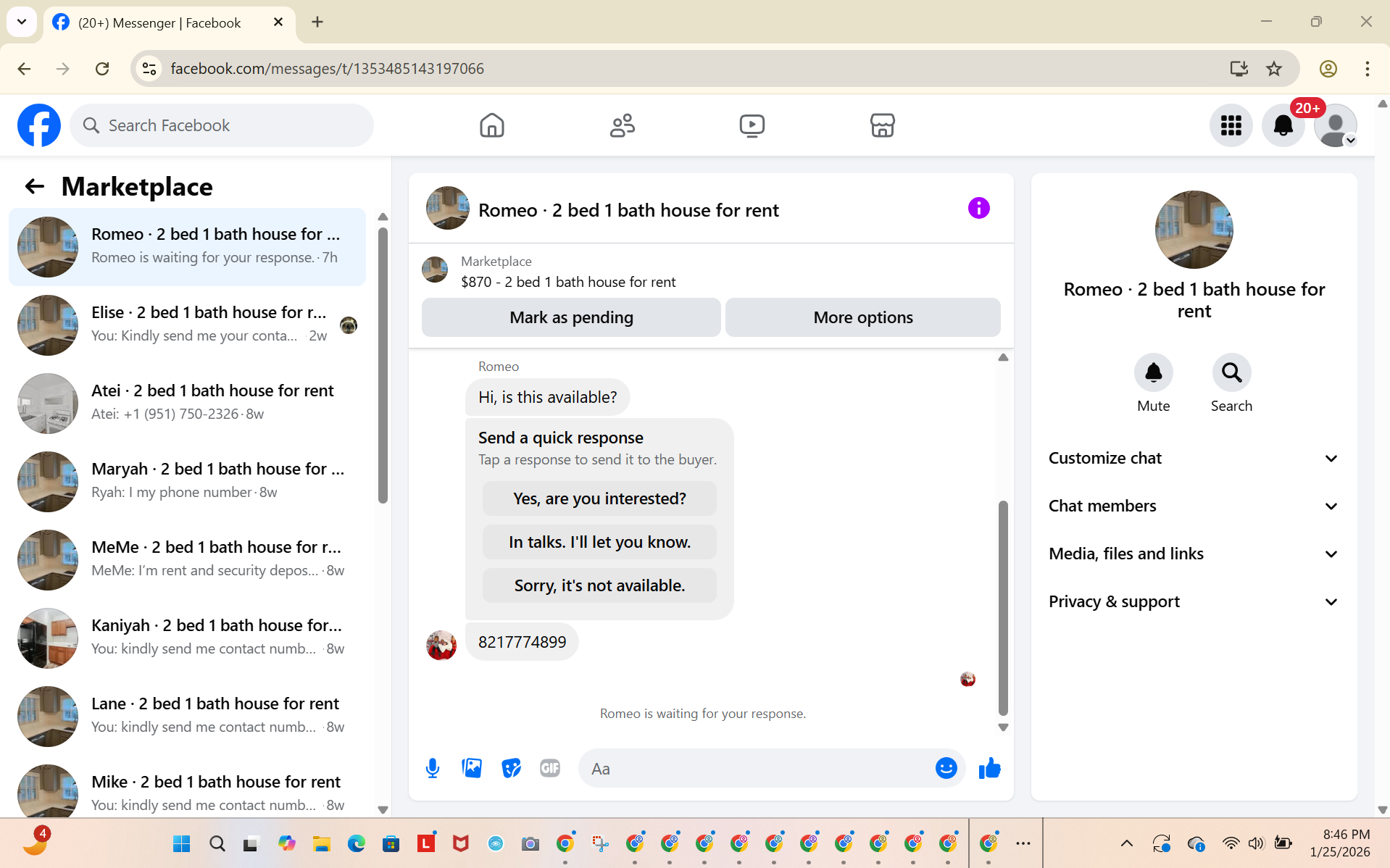Close the Messenger | Facebook tab
This screenshot has width=1390, height=868.
278,22
